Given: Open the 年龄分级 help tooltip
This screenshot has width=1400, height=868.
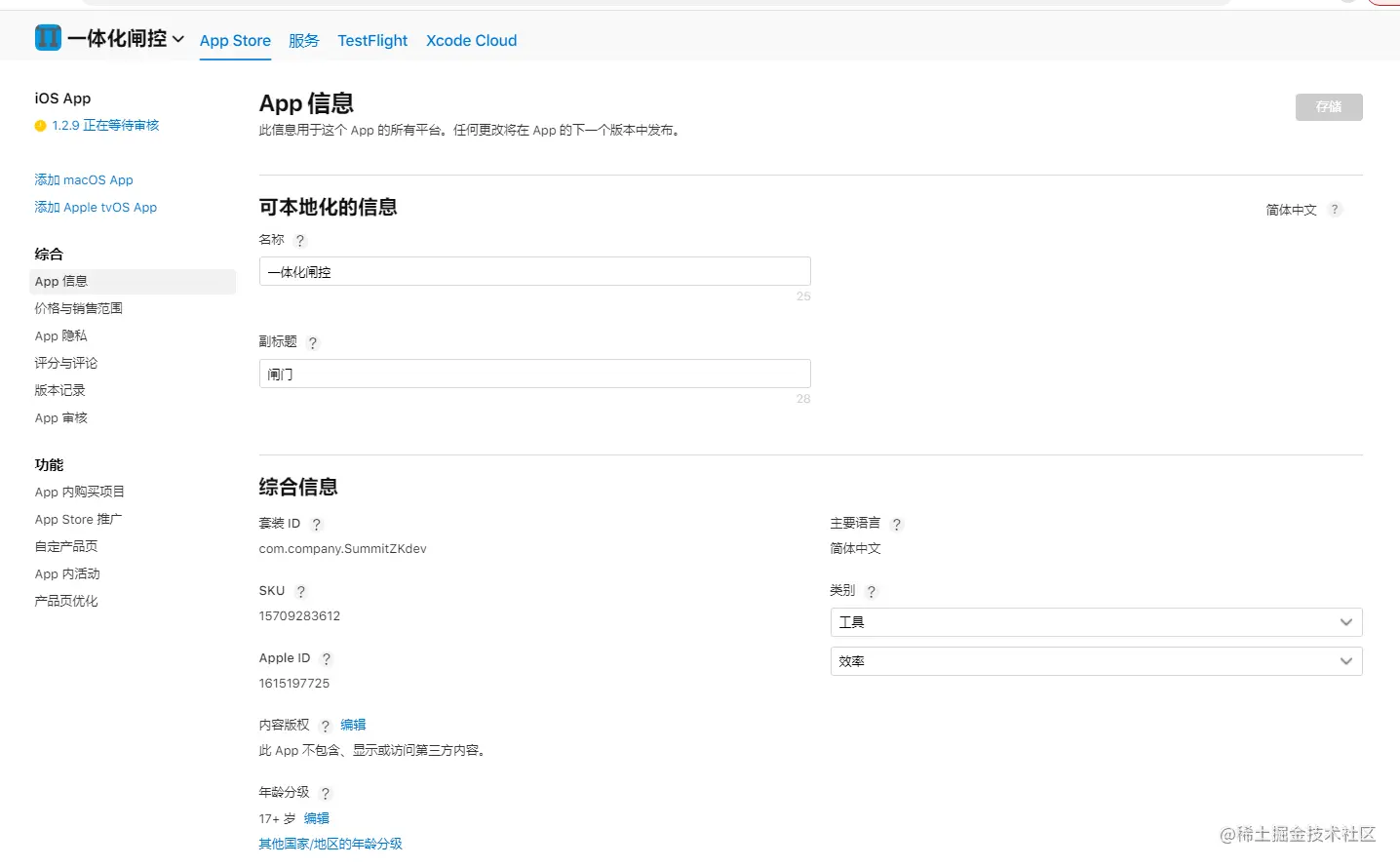Looking at the screenshot, I should point(326,792).
